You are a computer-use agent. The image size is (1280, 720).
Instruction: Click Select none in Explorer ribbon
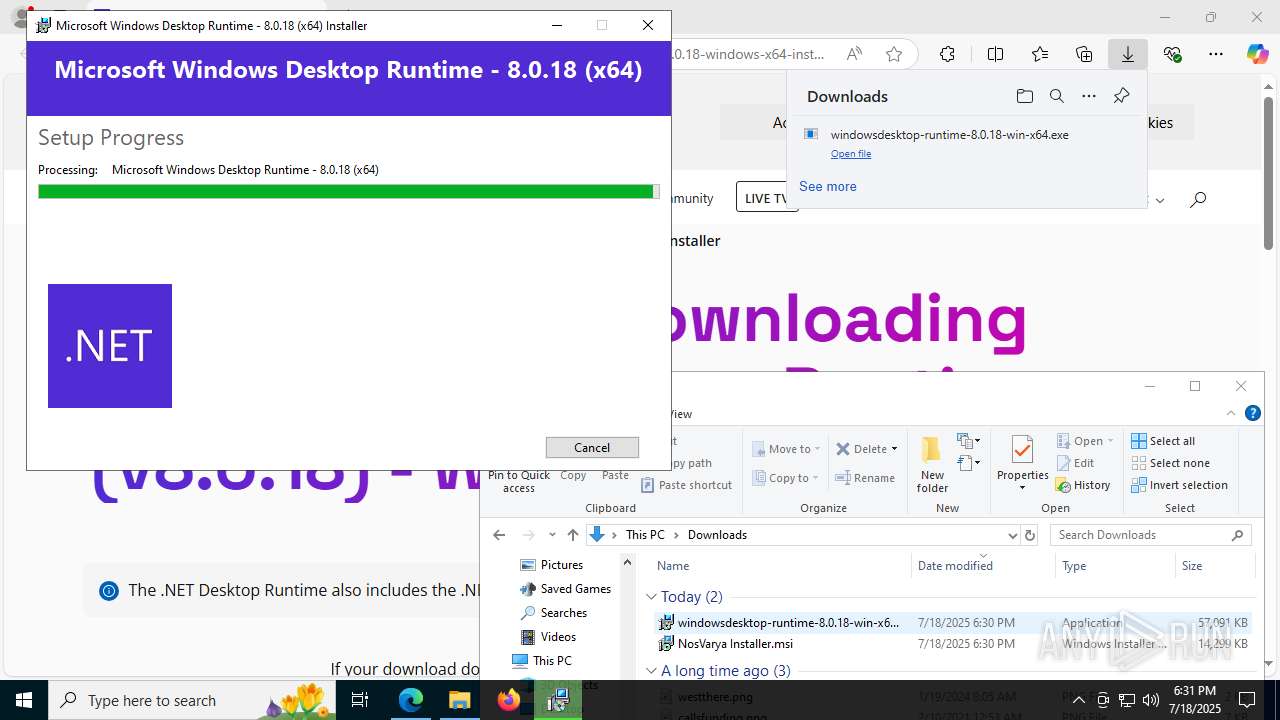point(1170,463)
